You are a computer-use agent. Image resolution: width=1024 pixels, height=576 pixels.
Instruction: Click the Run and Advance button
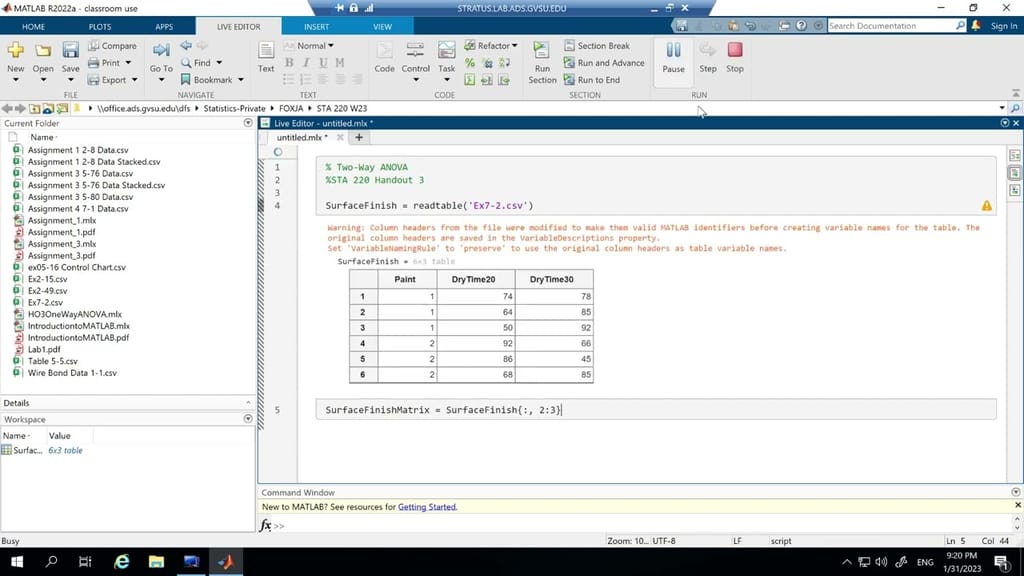603,63
